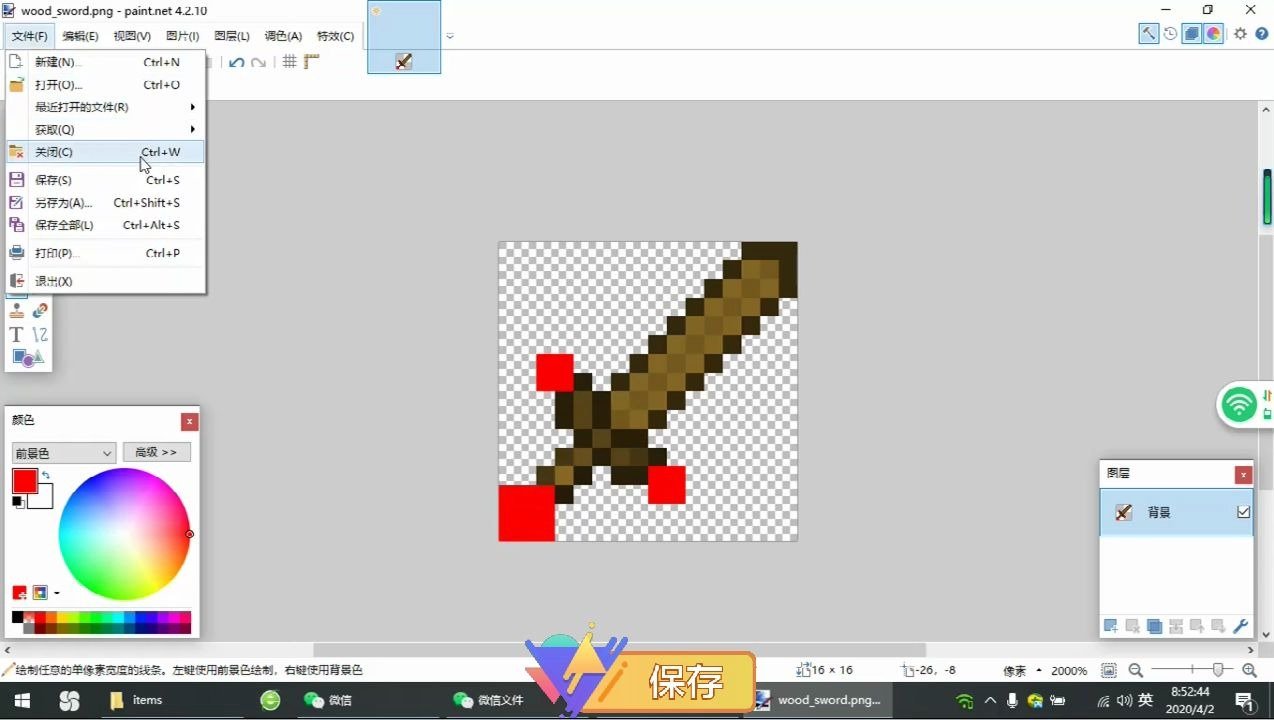Choose 新建(N) from the File menu
The height and width of the screenshot is (720, 1274).
coord(105,62)
